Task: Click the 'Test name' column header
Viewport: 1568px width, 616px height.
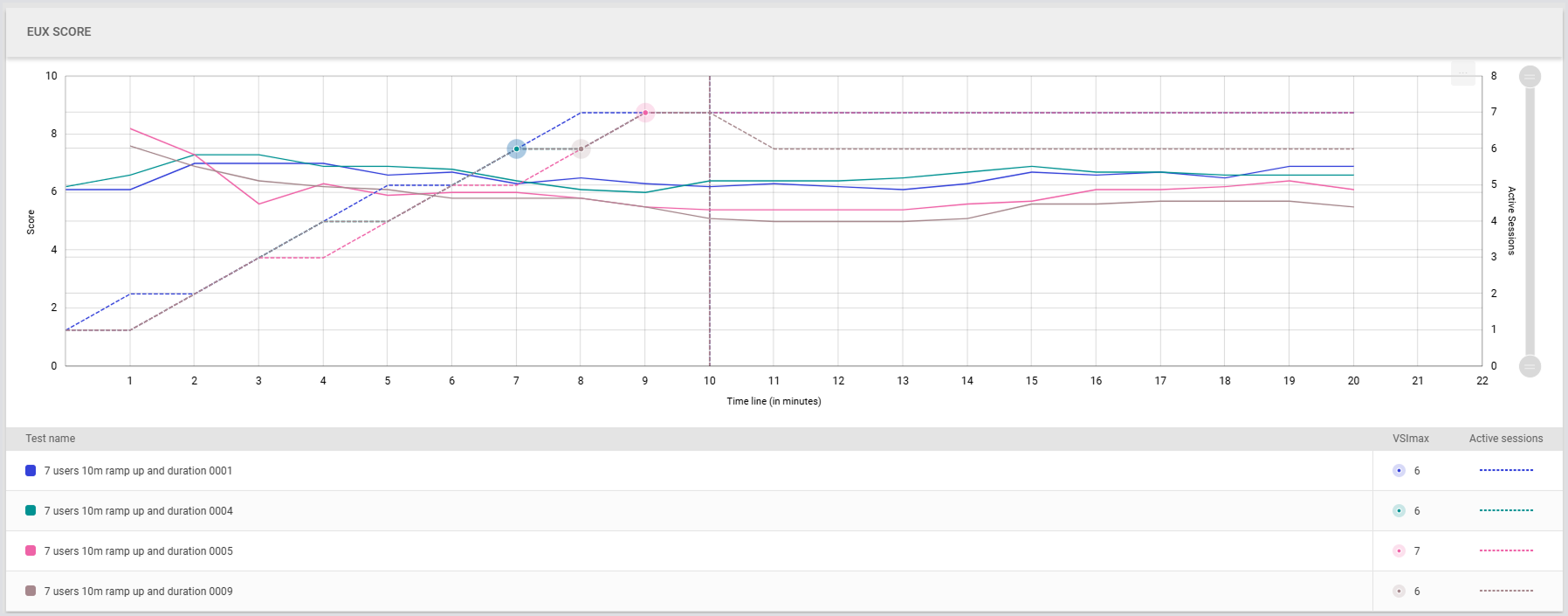Action: click(50, 439)
